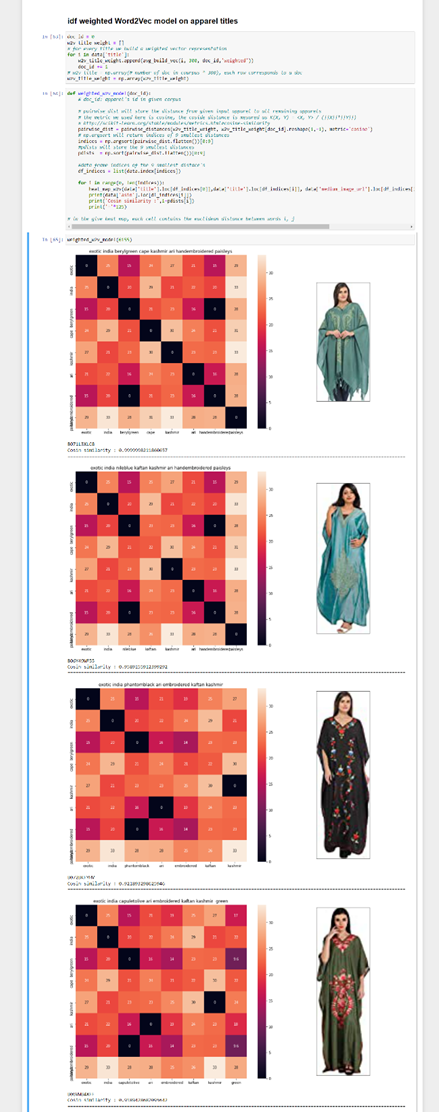Click into the weighted_w2v_model function definition cell

tap(240, 156)
